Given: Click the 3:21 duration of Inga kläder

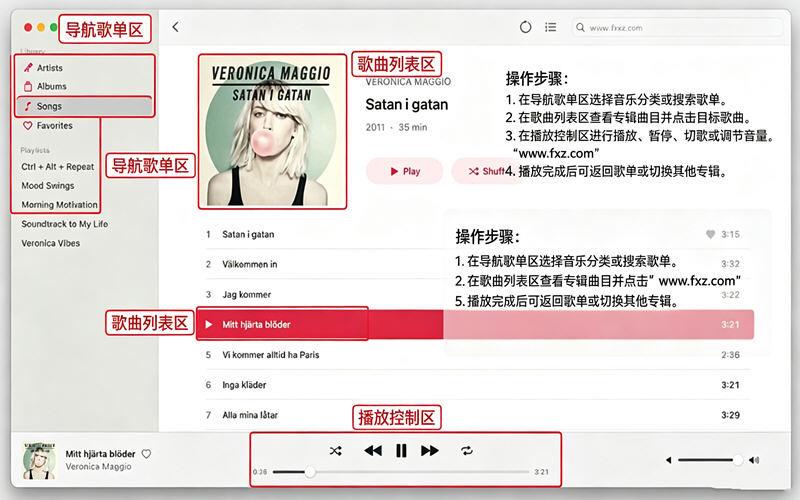Looking at the screenshot, I should coord(730,385).
